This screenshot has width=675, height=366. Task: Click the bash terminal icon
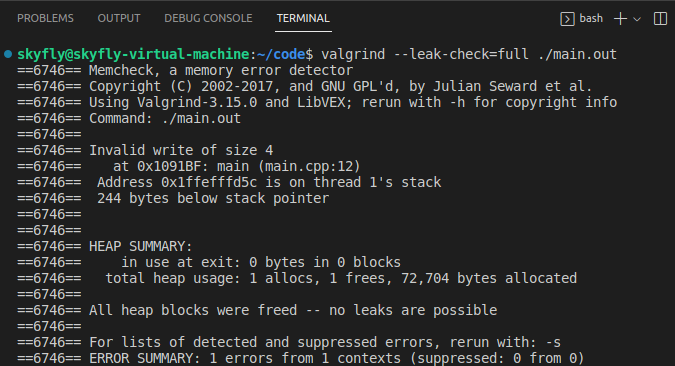567,19
